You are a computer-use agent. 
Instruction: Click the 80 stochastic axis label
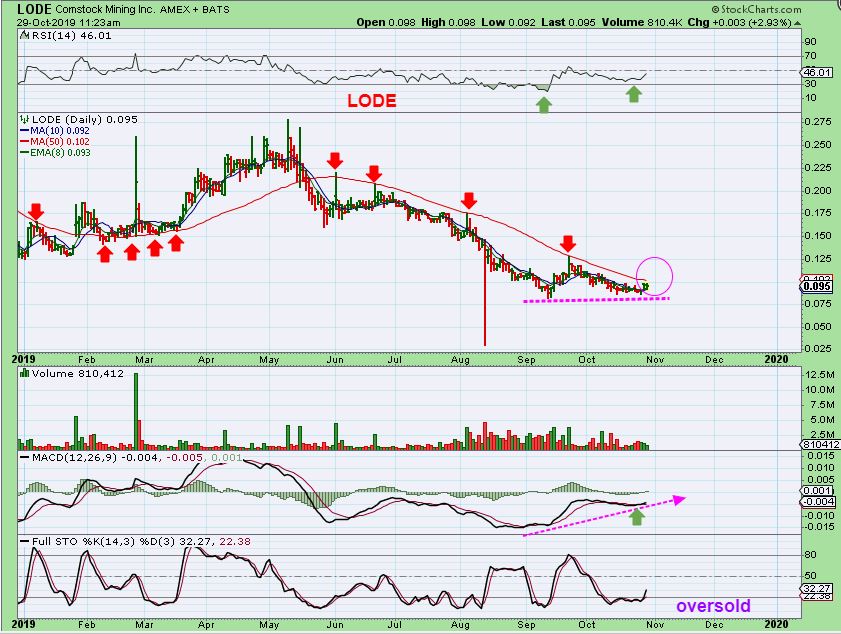click(x=810, y=555)
